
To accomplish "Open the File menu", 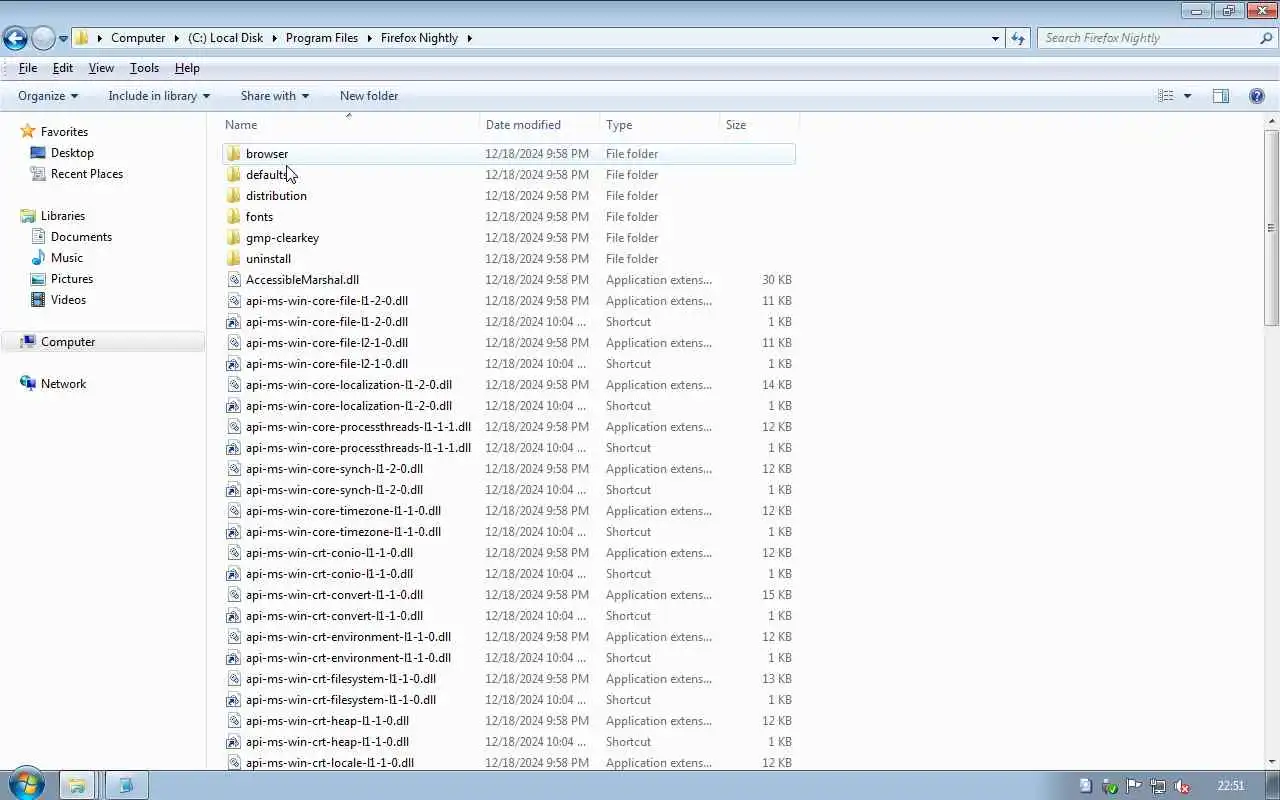I will [x=28, y=68].
